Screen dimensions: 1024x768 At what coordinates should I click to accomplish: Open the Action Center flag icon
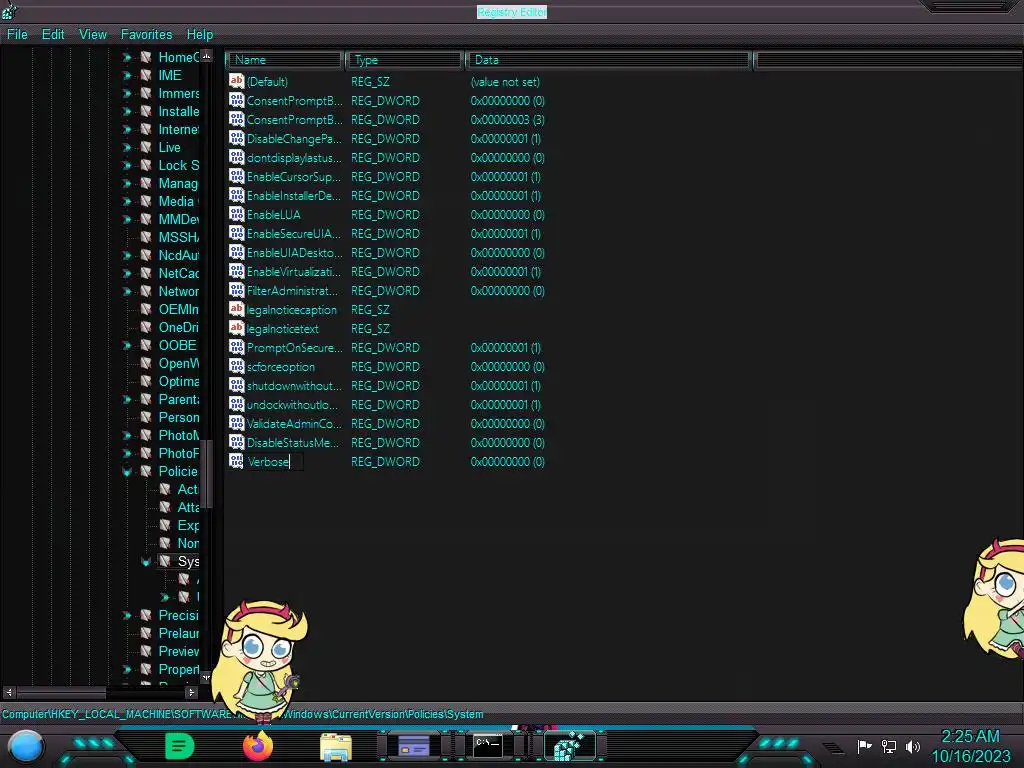865,746
